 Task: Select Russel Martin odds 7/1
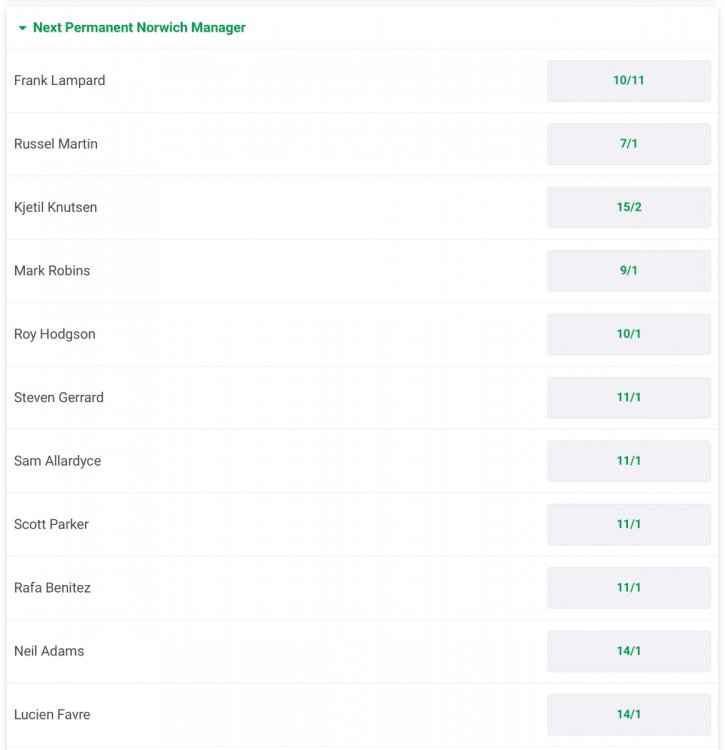pyautogui.click(x=628, y=144)
